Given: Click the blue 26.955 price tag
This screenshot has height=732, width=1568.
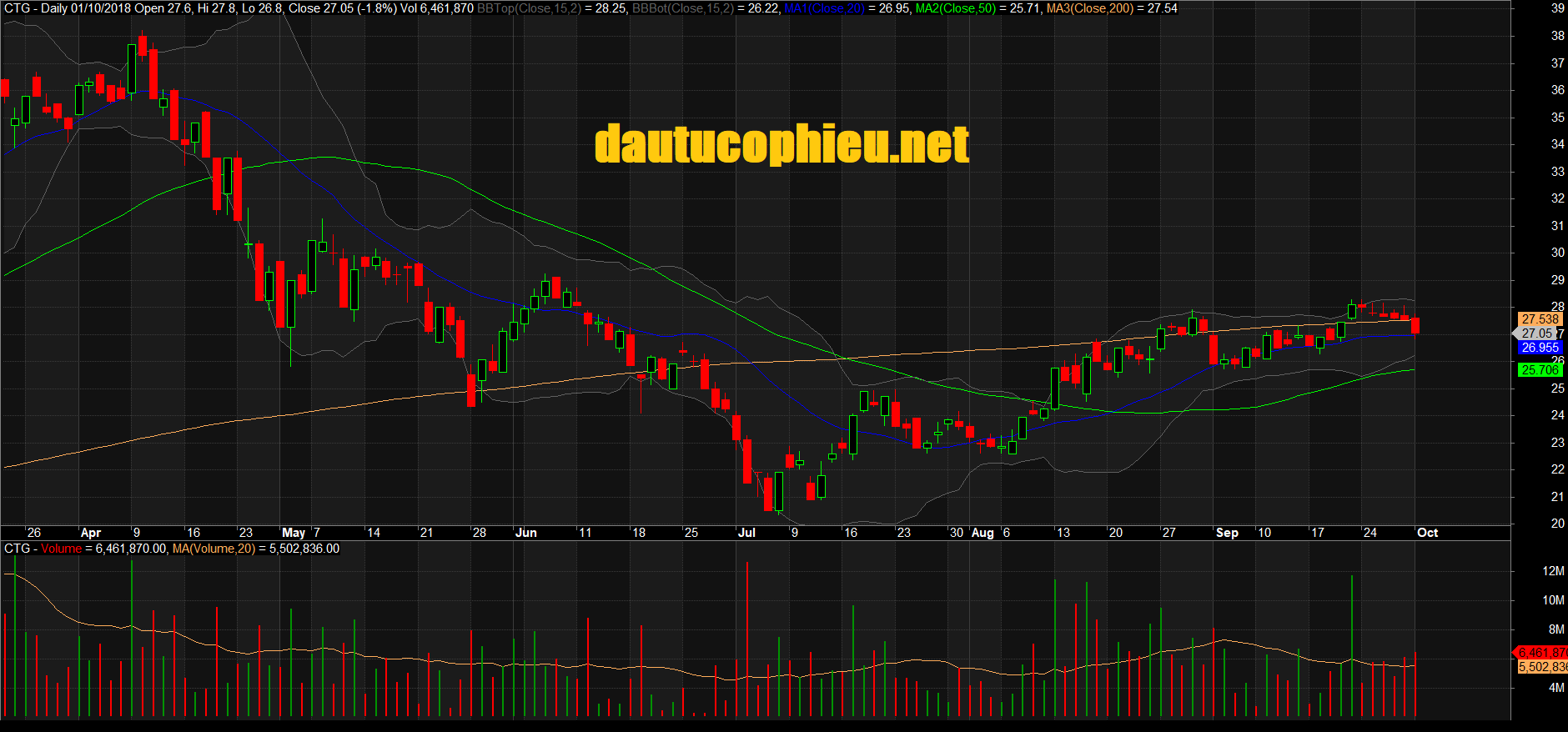Looking at the screenshot, I should click(x=1540, y=348).
